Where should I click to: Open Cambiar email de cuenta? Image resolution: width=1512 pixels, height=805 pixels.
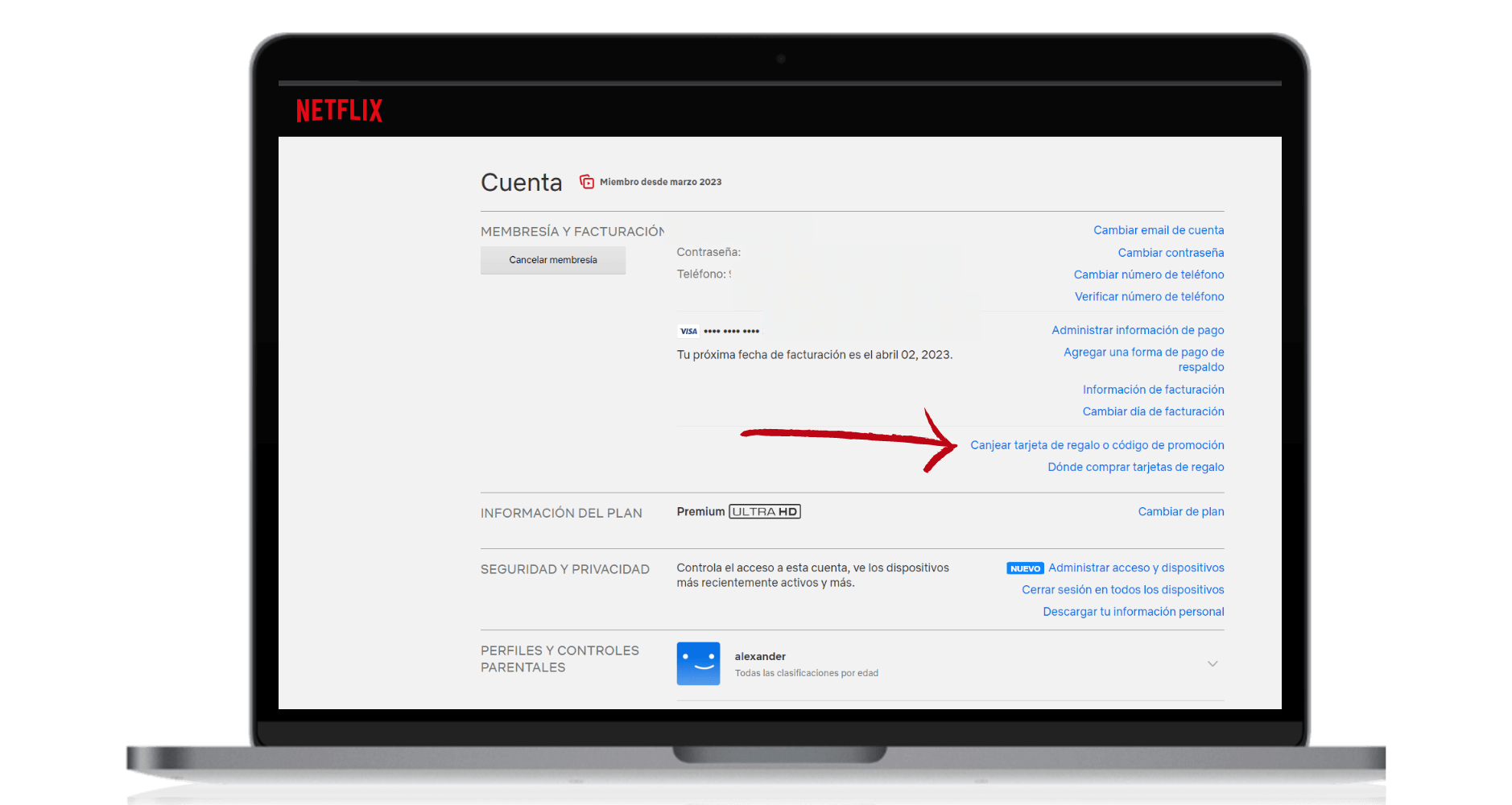coord(1158,229)
